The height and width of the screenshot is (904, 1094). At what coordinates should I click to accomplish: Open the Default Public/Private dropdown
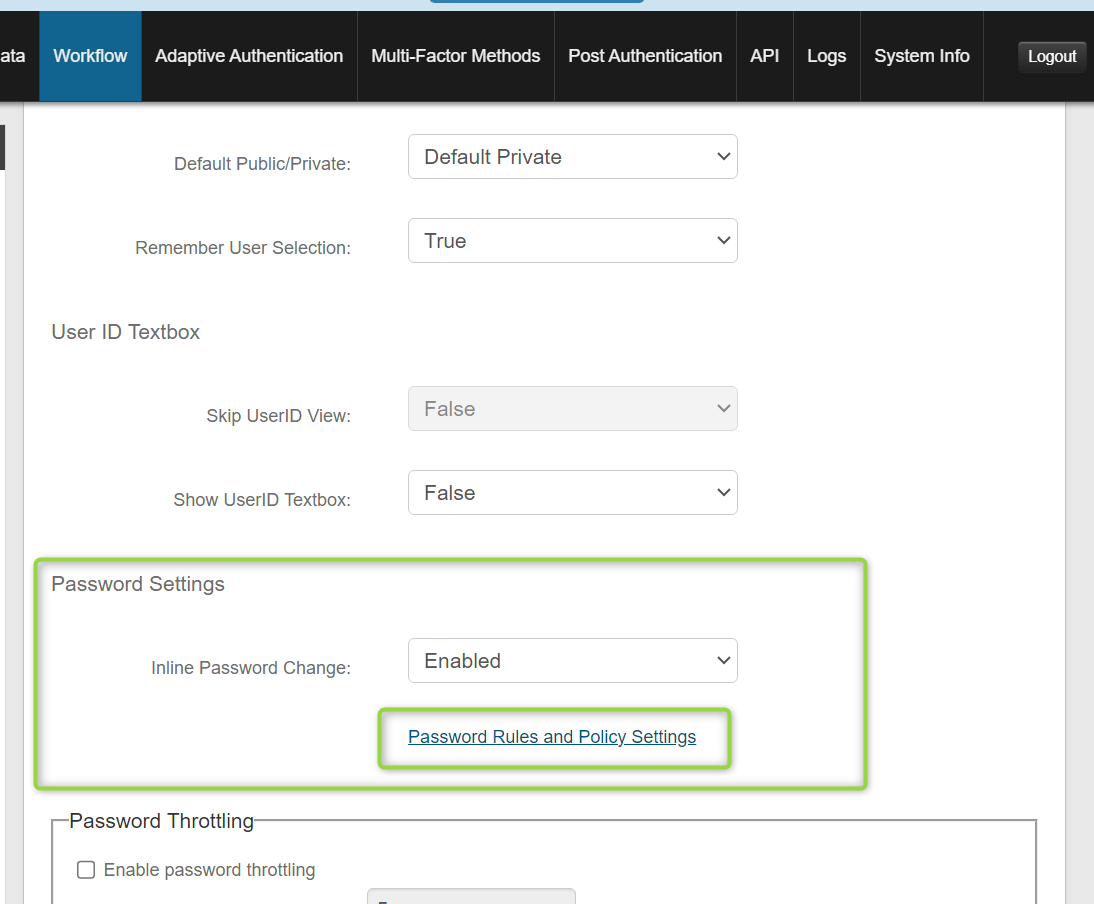click(x=573, y=156)
